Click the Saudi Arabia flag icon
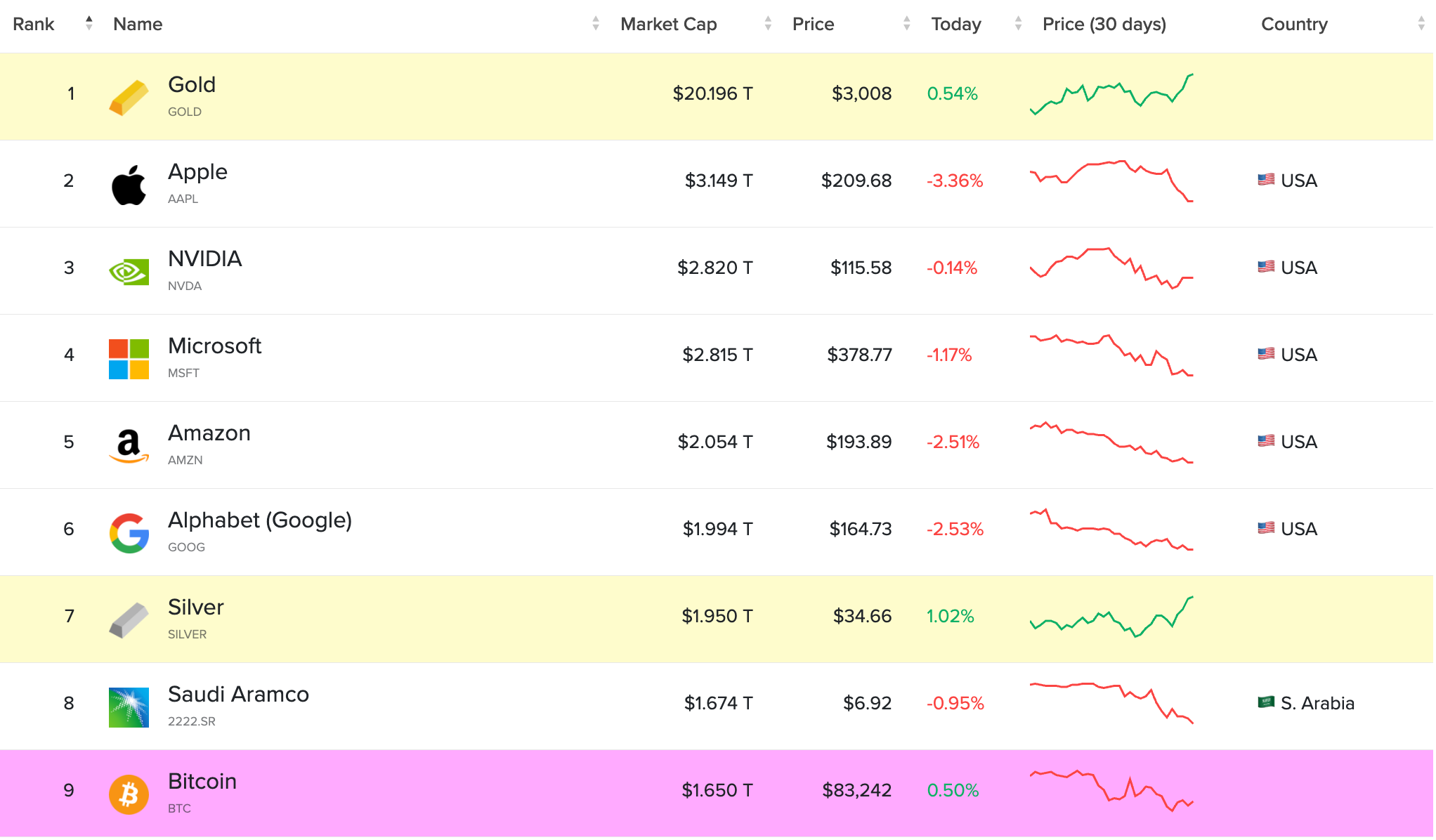 click(1266, 702)
